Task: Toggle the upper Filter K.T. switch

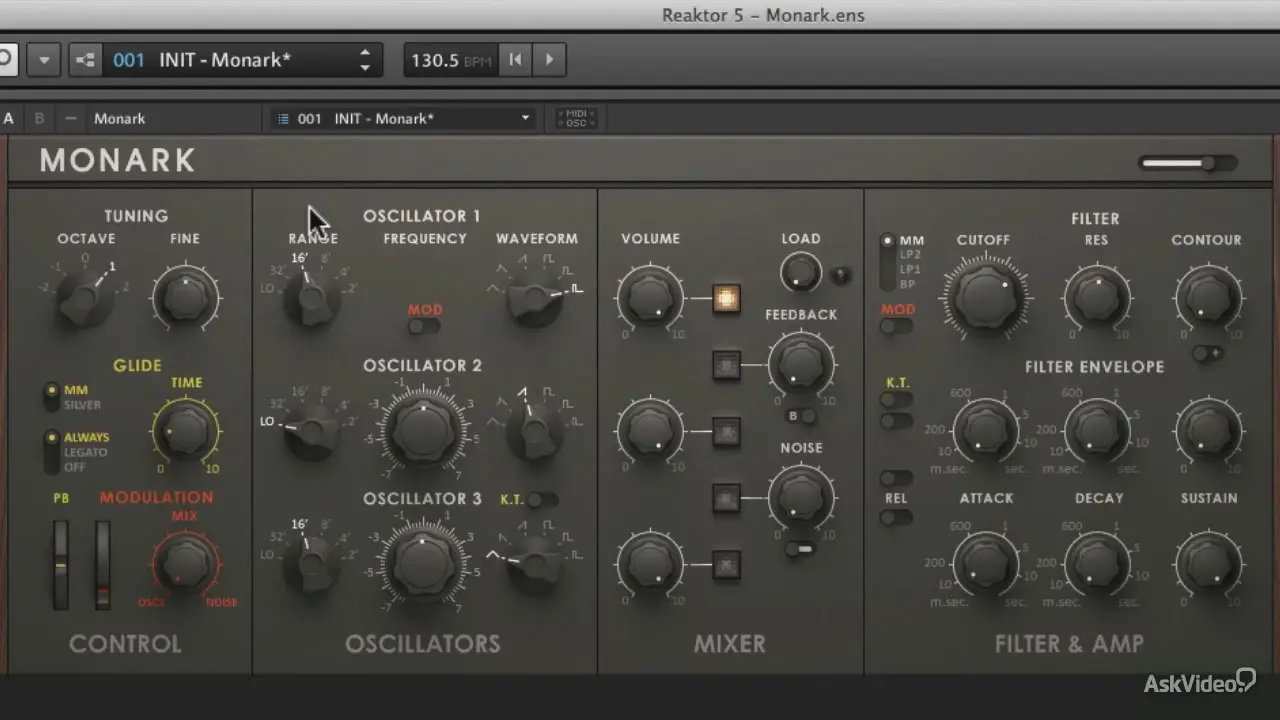Action: 896,400
